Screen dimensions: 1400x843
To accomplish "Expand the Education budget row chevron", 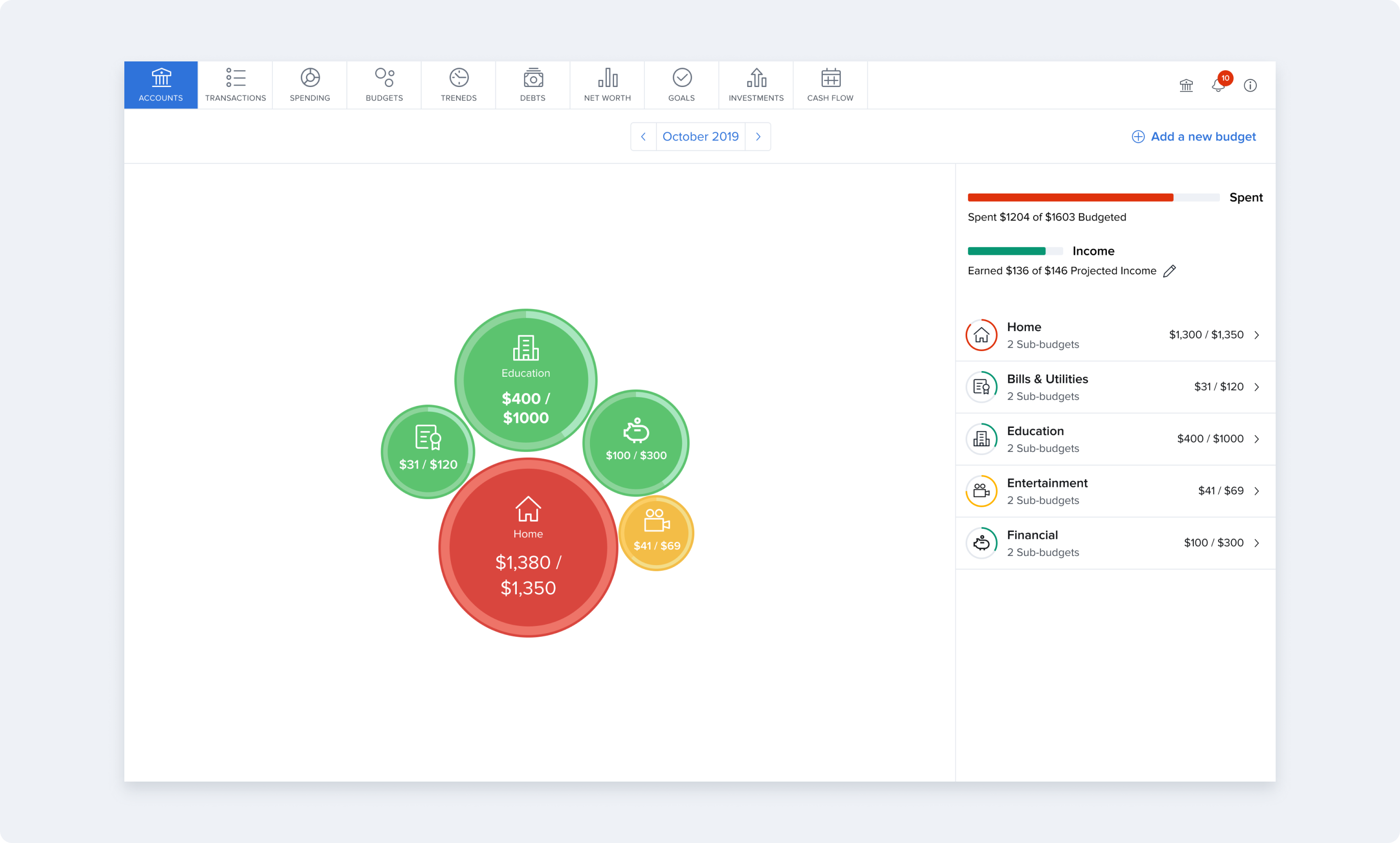I will click(1257, 439).
